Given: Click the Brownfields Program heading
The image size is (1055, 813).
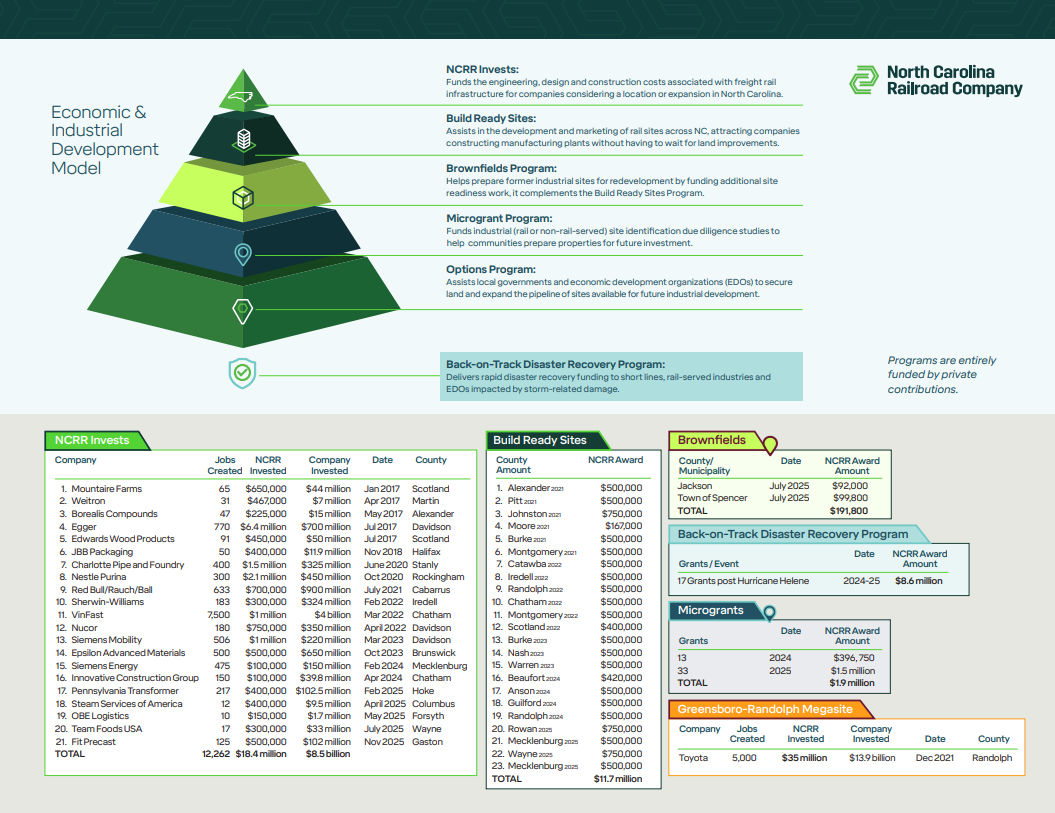Looking at the screenshot, I should (x=501, y=168).
